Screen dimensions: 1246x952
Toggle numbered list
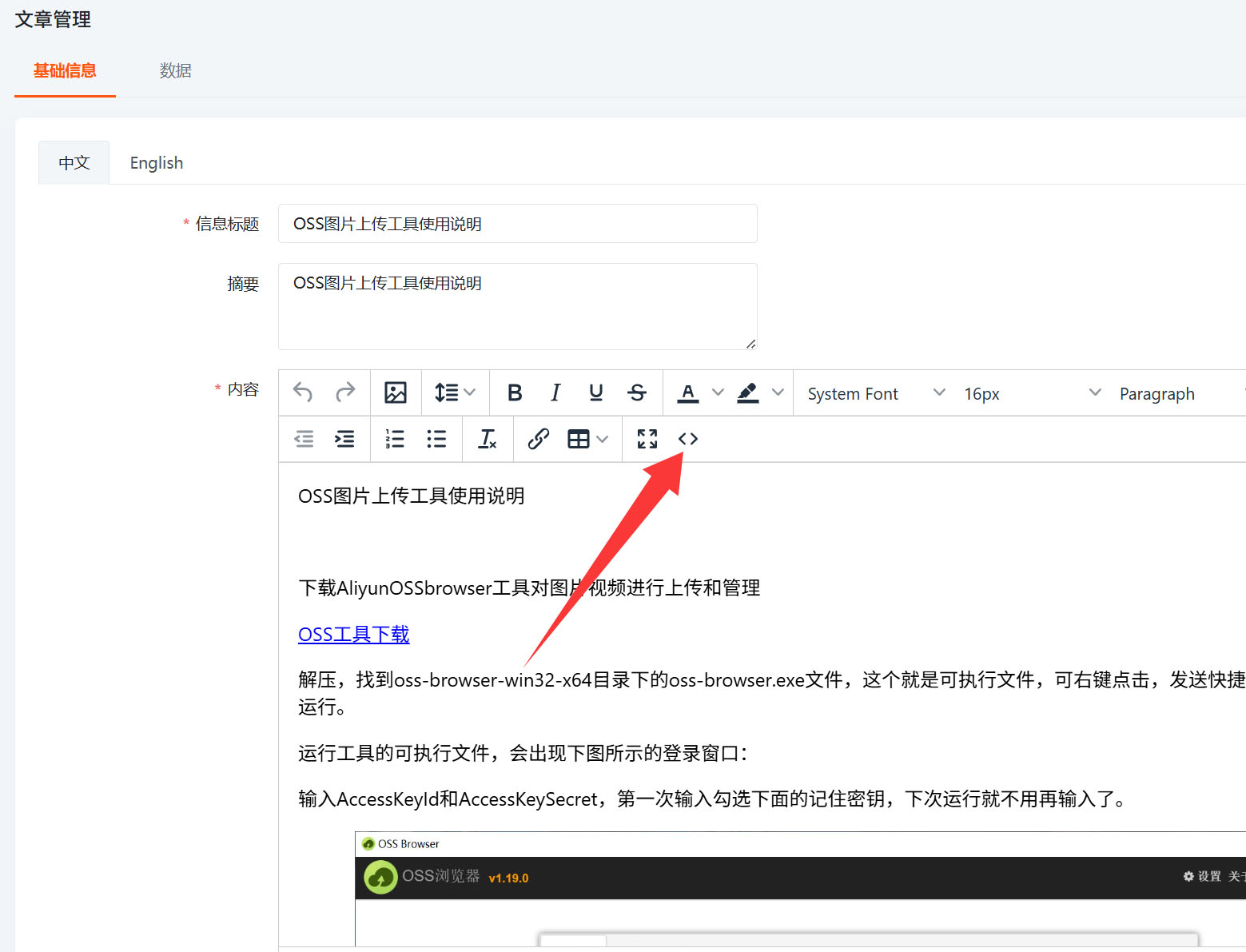pos(395,439)
